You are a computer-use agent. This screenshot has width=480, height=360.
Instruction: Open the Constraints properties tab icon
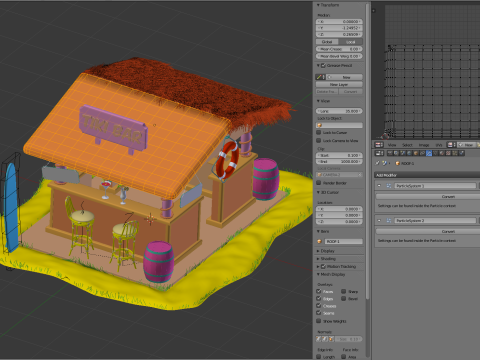[422, 153]
